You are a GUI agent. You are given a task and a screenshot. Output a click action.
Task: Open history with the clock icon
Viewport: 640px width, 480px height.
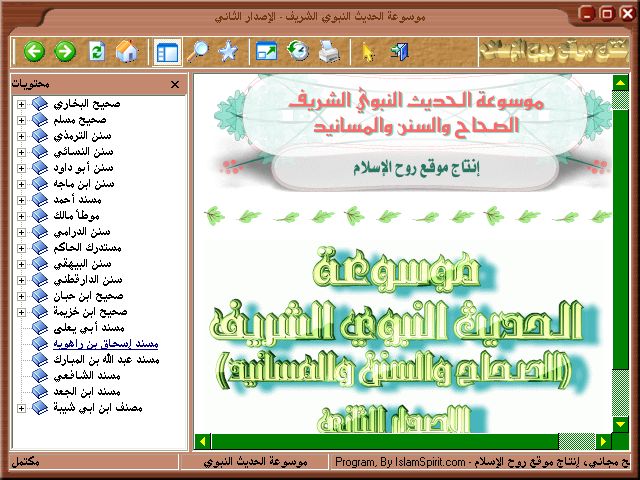coord(298,52)
